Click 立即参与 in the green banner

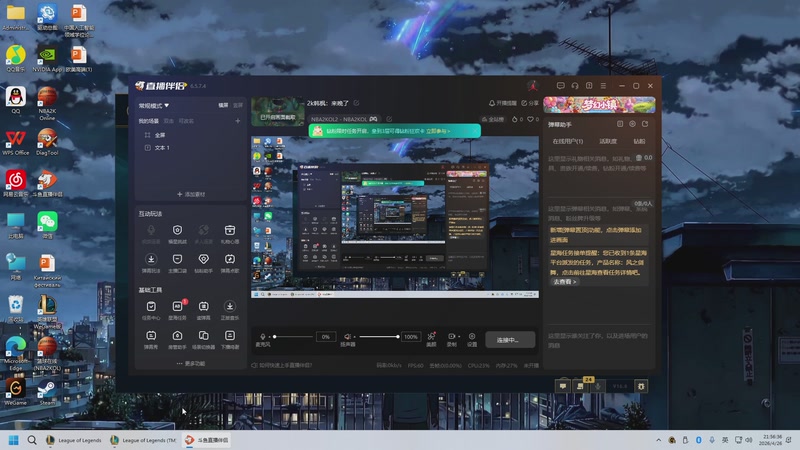click(x=438, y=131)
